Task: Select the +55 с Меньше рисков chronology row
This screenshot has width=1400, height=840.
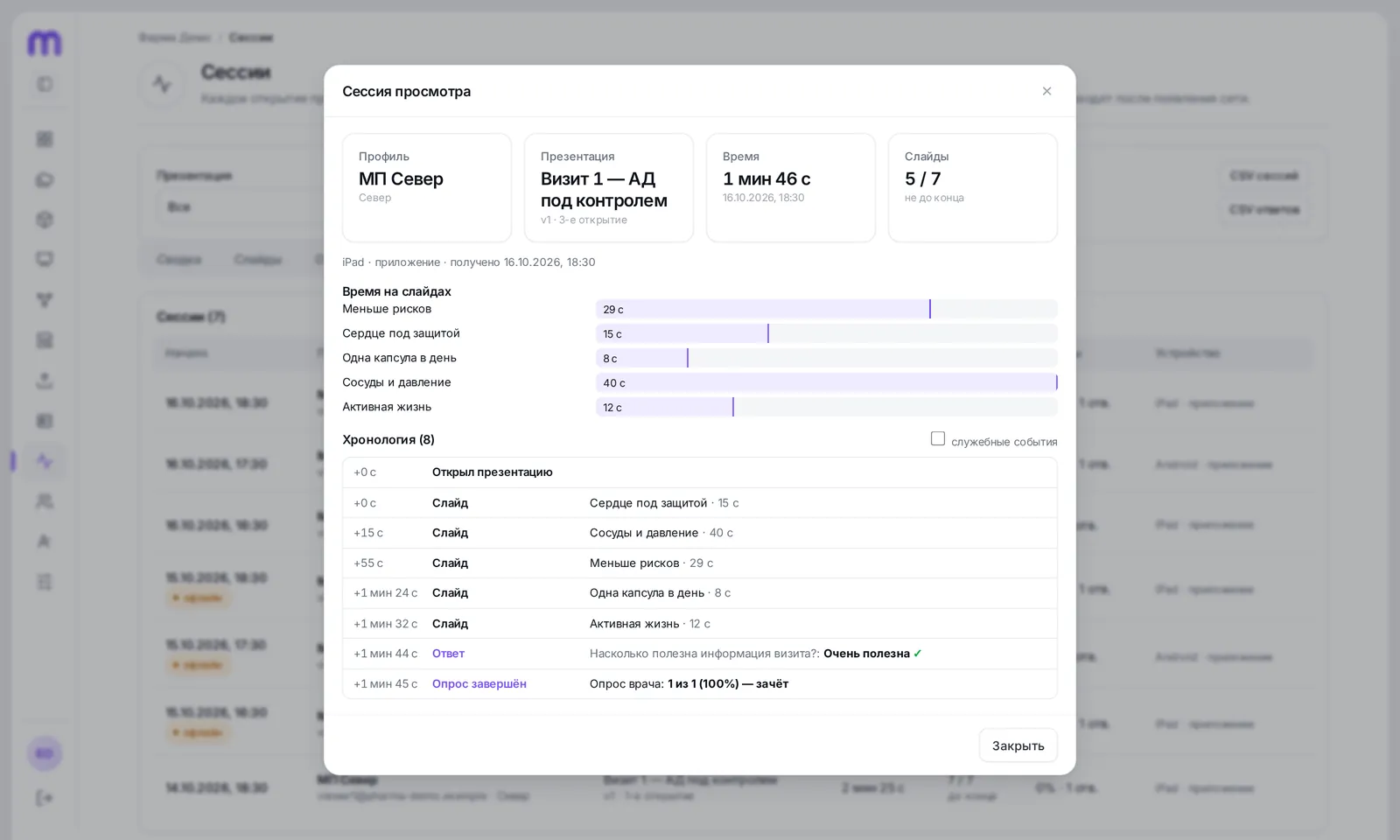Action: [x=700, y=563]
